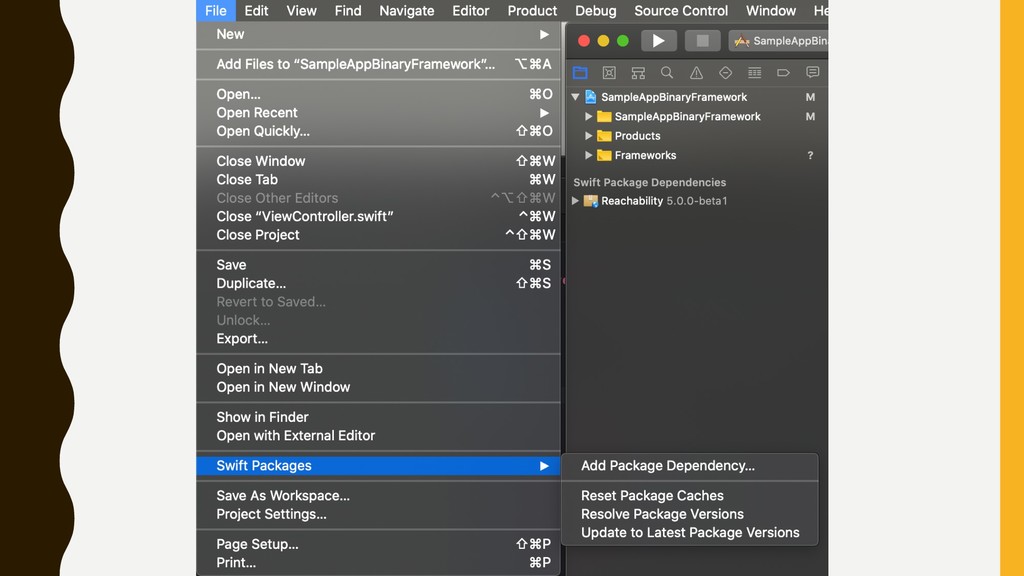Choose Resolve Package Versions
Viewport: 1024px width, 576px height.
coord(690,514)
